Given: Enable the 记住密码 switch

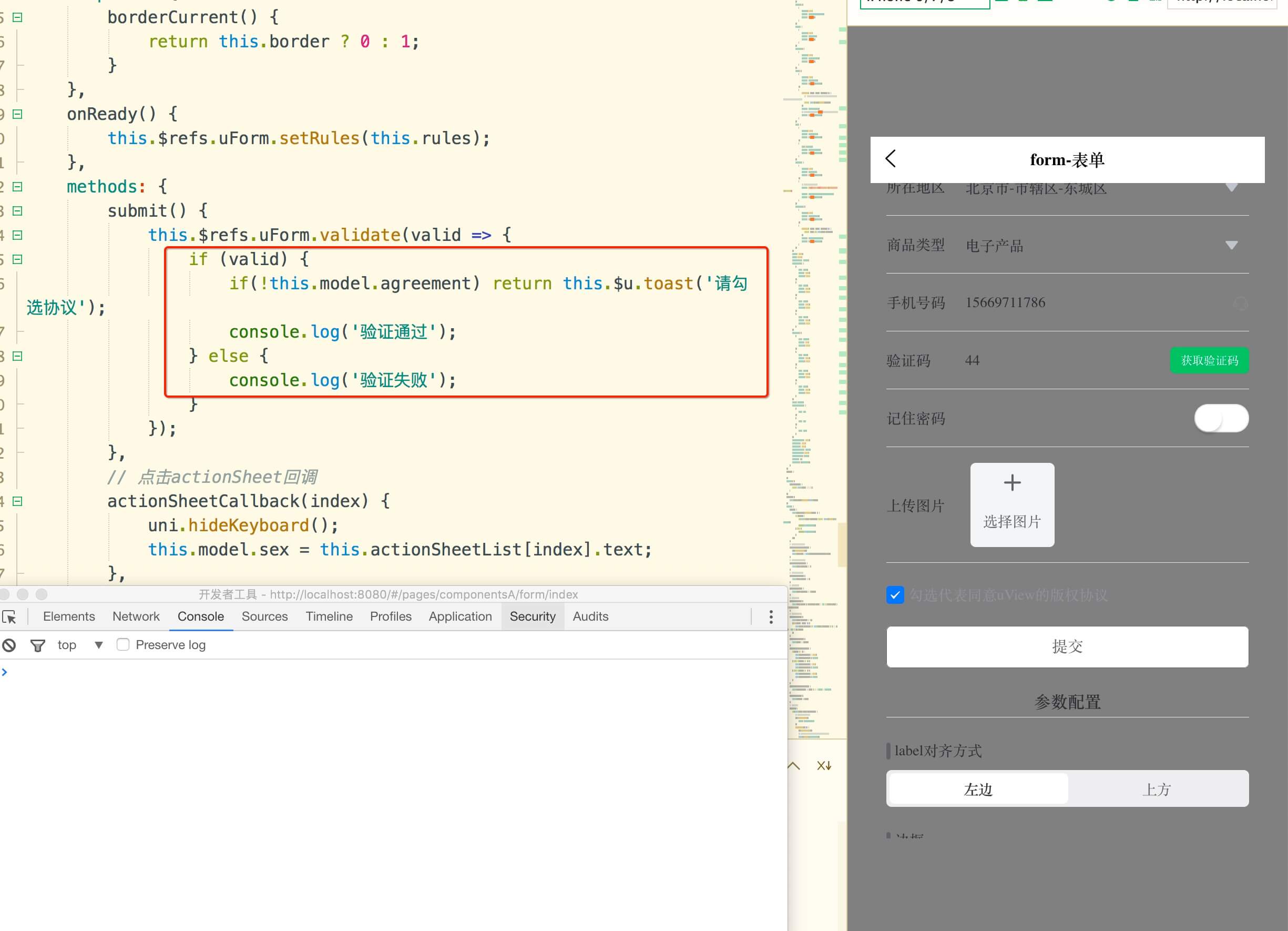Looking at the screenshot, I should point(1221,419).
